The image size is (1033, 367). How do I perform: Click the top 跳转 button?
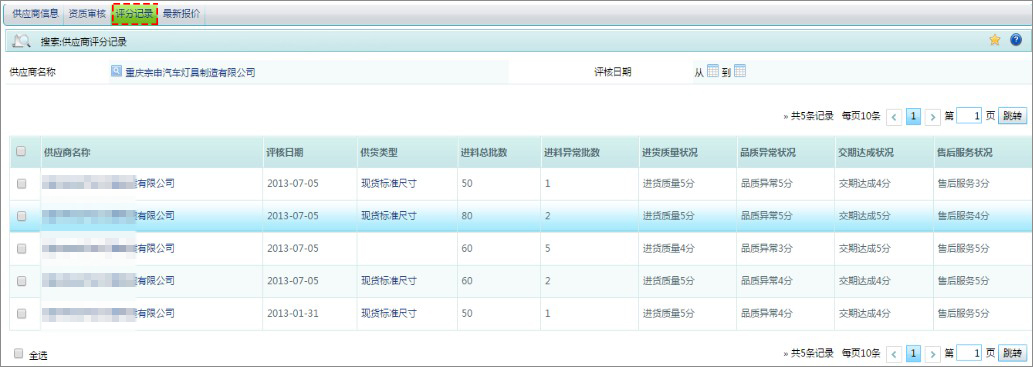coord(1013,116)
